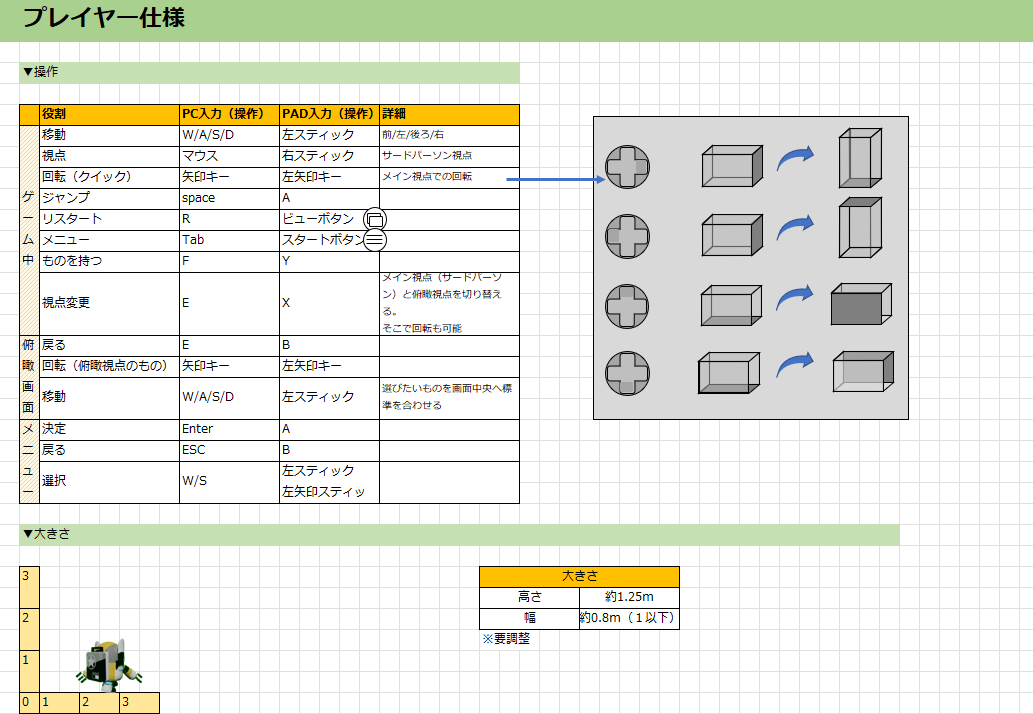Select the D-pad icon with up direction highlighted
This screenshot has width=1033, height=714.
627,304
